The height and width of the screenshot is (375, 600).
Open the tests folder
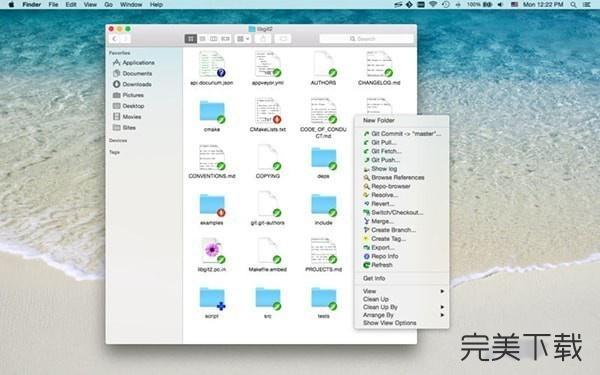click(x=324, y=298)
